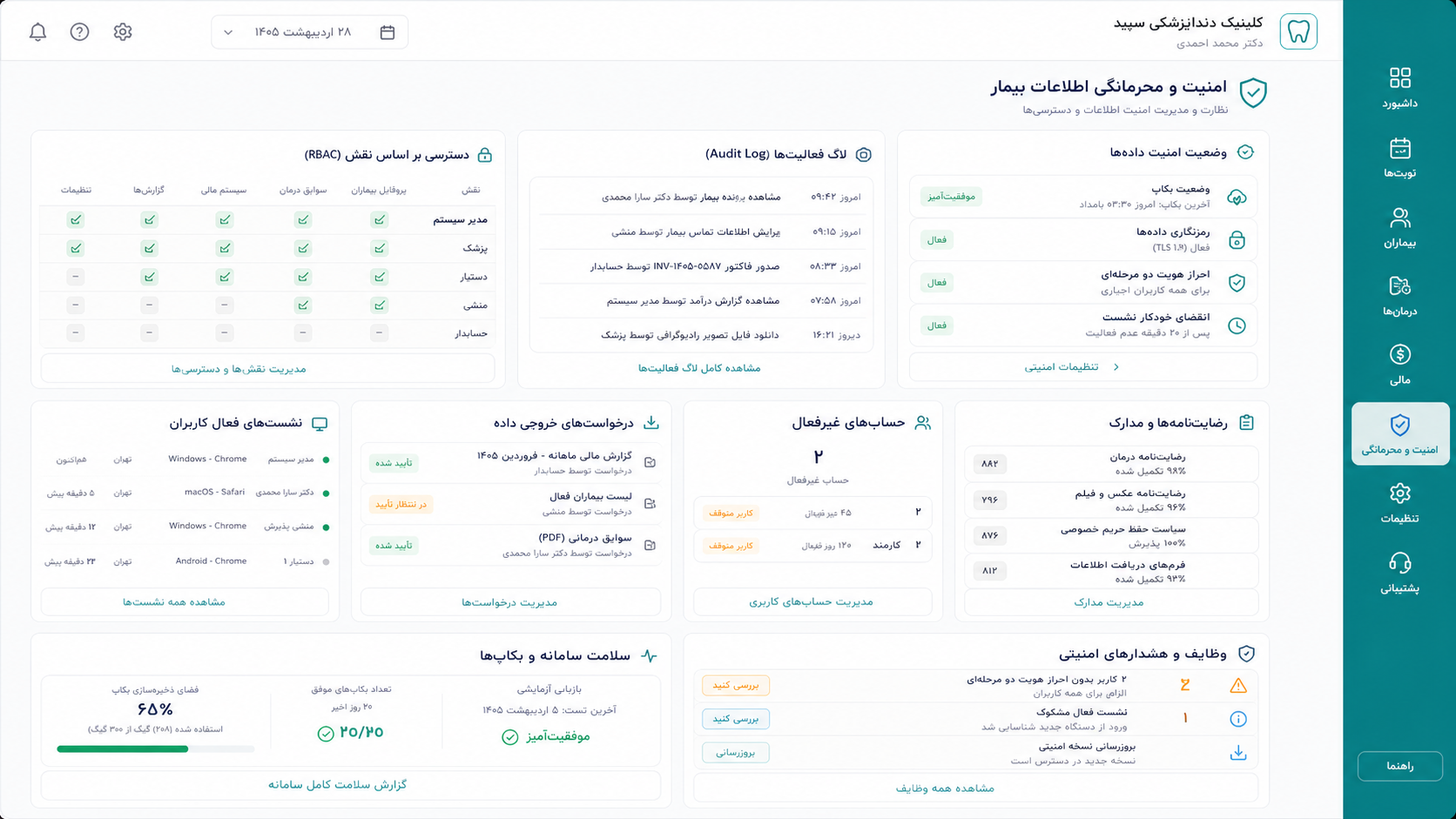Click the RBAC padlock icon
Viewport: 1456px width, 819px height.
(485, 155)
